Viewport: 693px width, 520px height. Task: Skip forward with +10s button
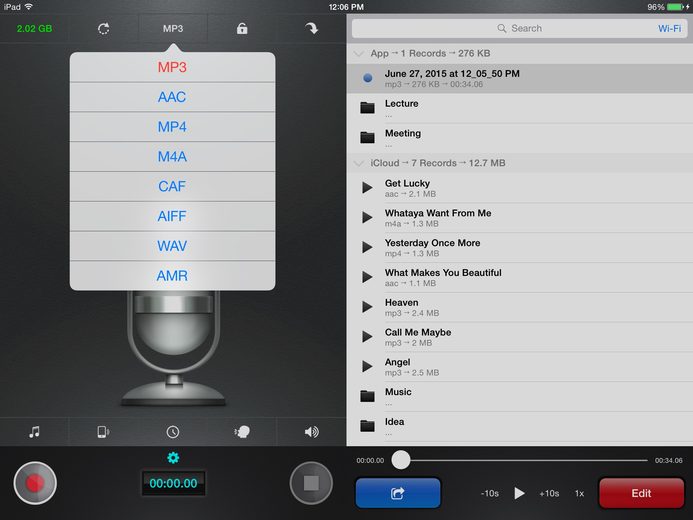[x=549, y=493]
